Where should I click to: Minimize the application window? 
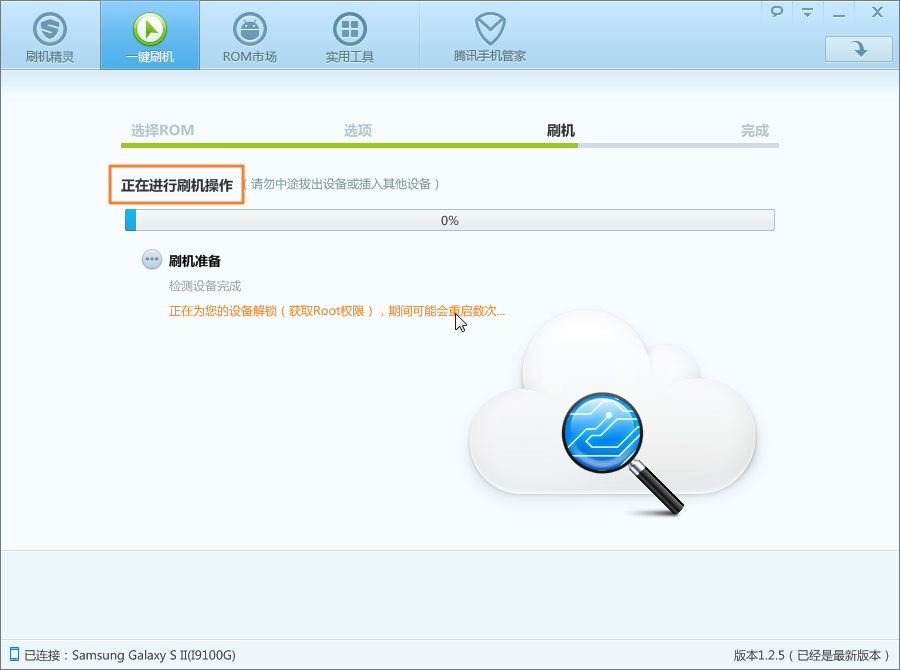tap(839, 14)
